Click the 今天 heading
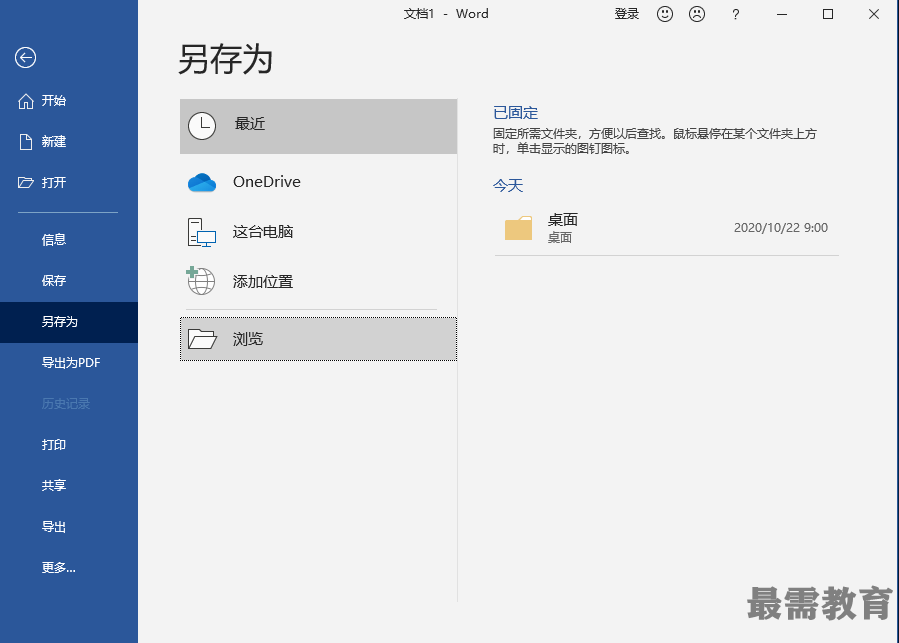 [x=508, y=185]
